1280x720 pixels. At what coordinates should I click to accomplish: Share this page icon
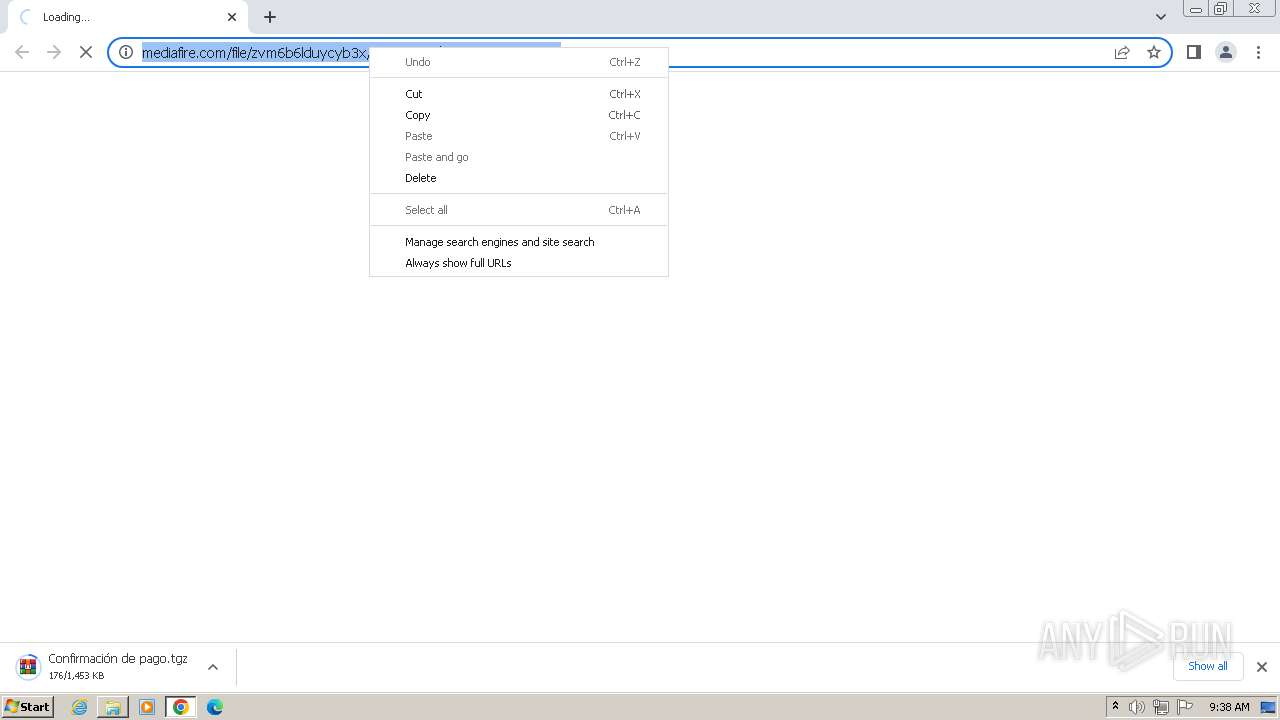pyautogui.click(x=1122, y=52)
